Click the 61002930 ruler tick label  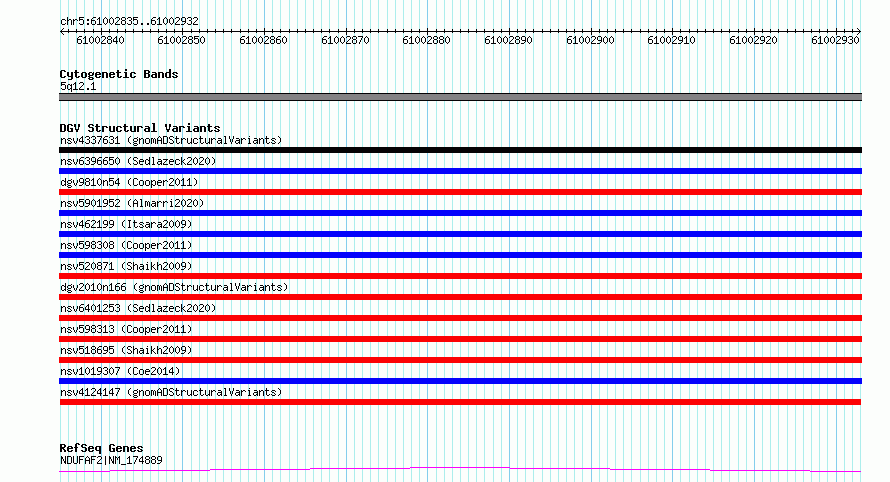coord(835,40)
